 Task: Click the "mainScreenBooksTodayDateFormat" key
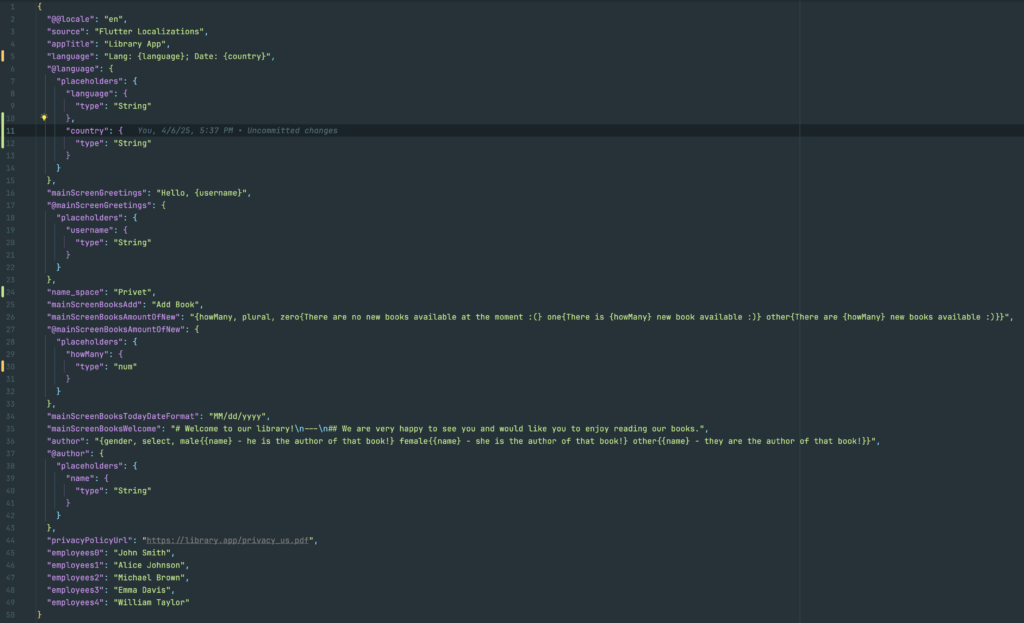[x=123, y=416]
